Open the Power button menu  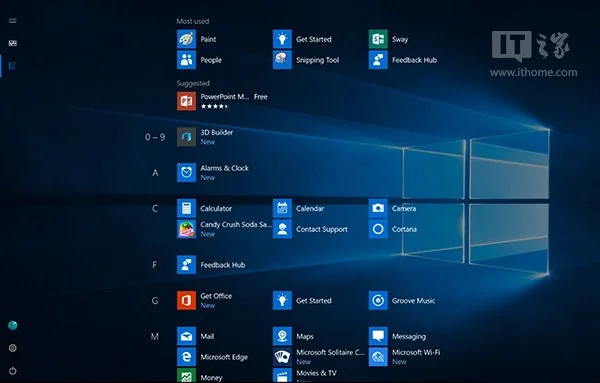pos(13,371)
